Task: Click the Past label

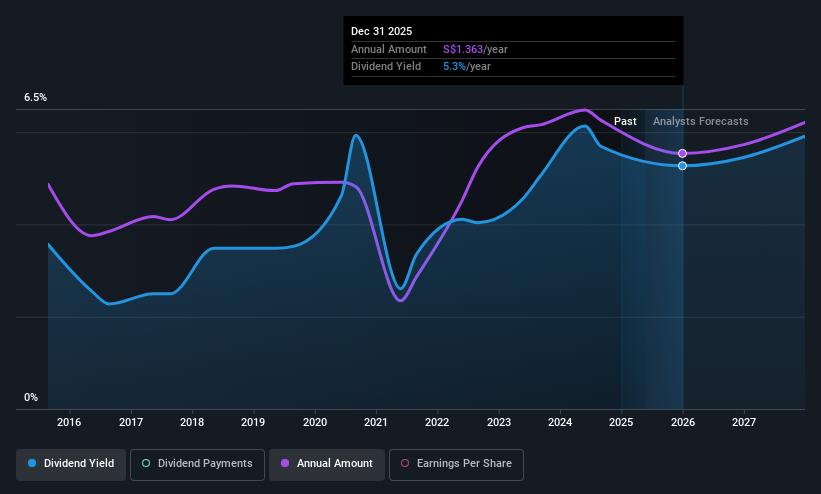Action: click(625, 121)
